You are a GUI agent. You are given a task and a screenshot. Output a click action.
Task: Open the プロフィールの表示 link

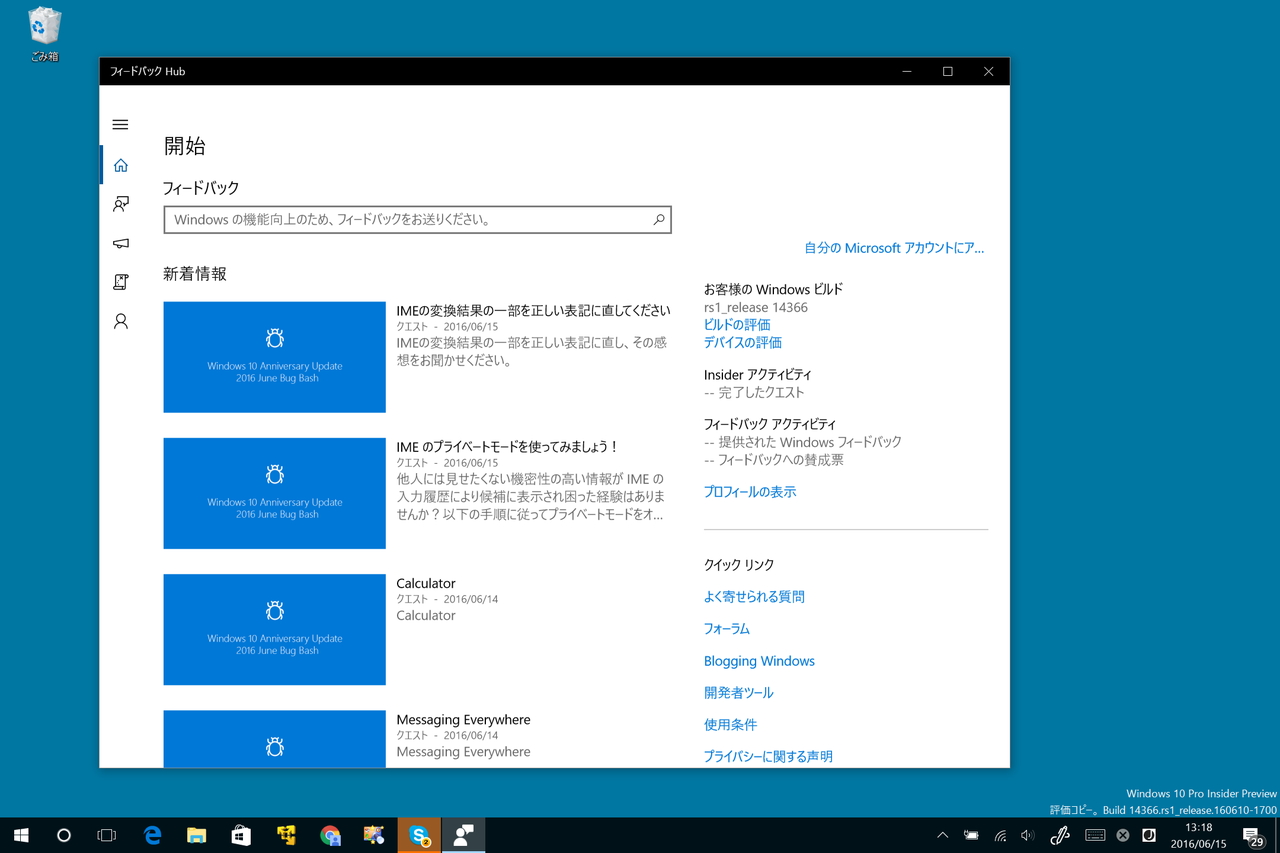[750, 491]
